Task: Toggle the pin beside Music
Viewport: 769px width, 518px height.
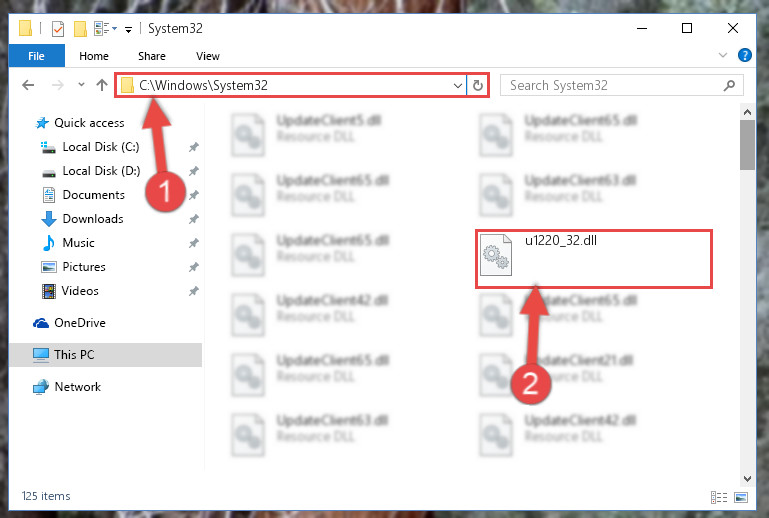Action: [x=194, y=243]
